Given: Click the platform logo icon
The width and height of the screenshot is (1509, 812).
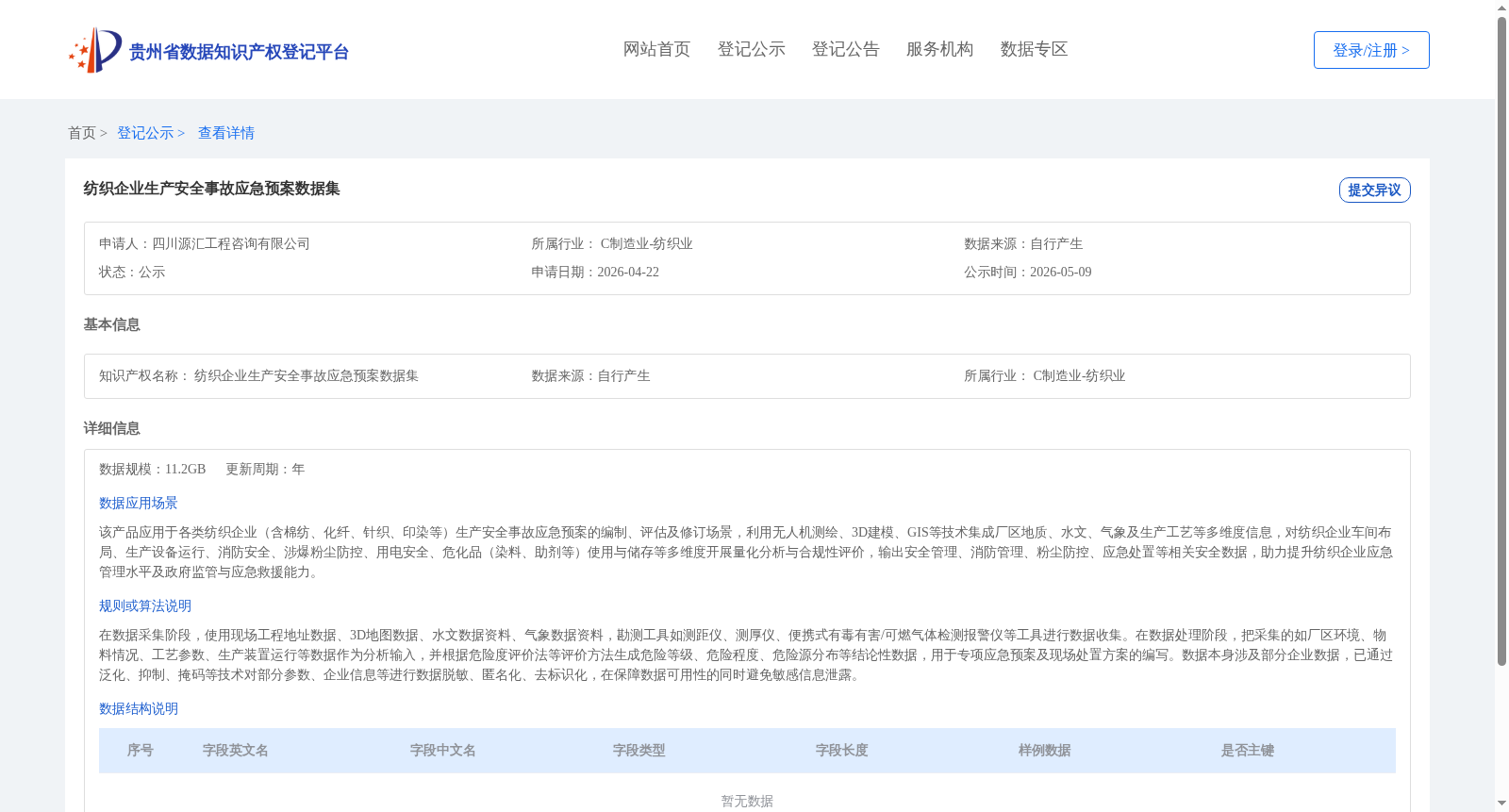Looking at the screenshot, I should click(x=95, y=50).
